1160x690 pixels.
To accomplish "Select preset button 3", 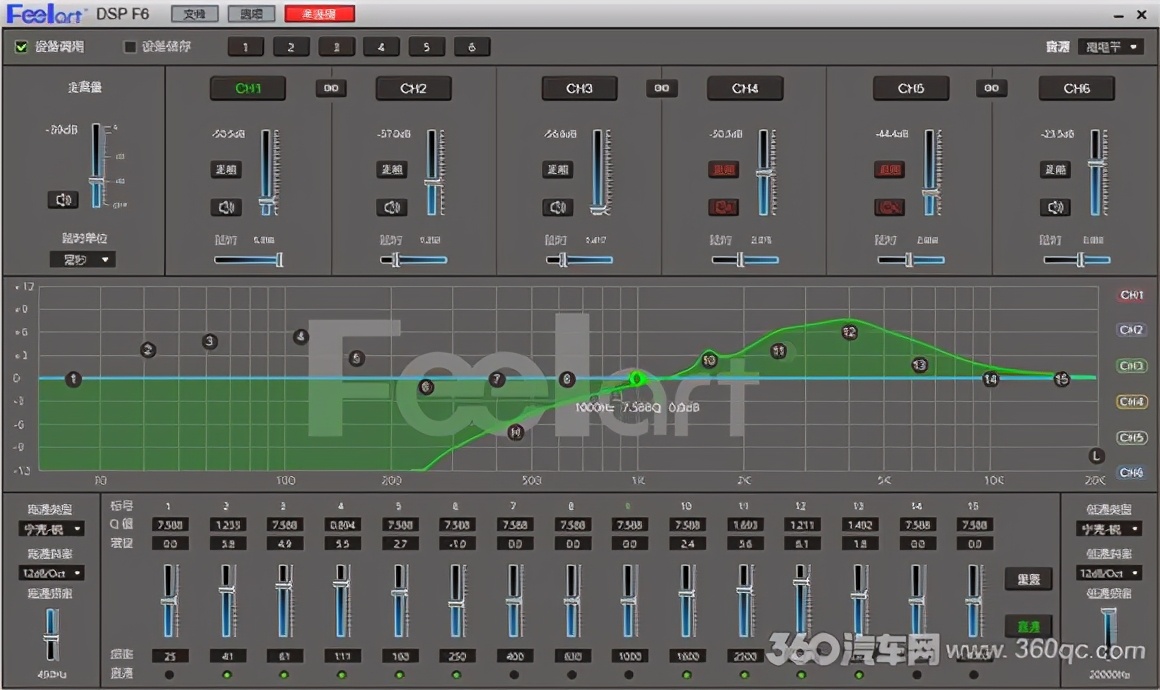I will (336, 46).
